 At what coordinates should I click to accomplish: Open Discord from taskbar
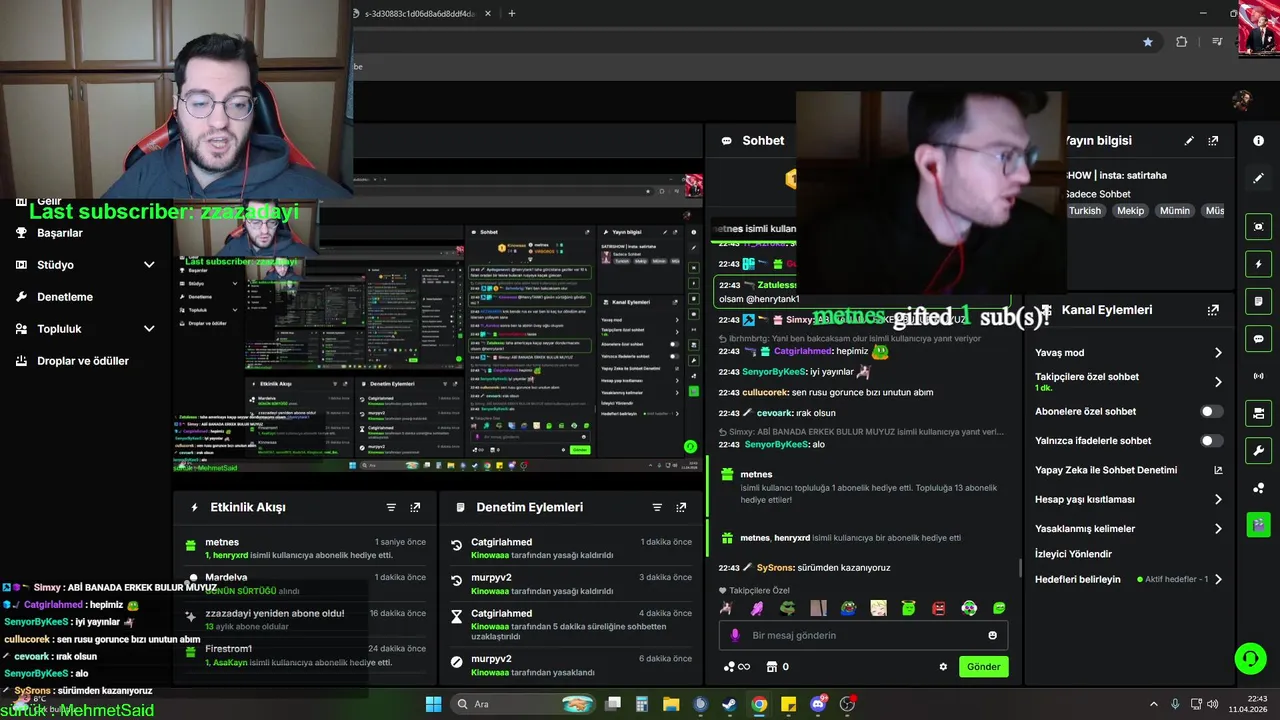pos(818,704)
